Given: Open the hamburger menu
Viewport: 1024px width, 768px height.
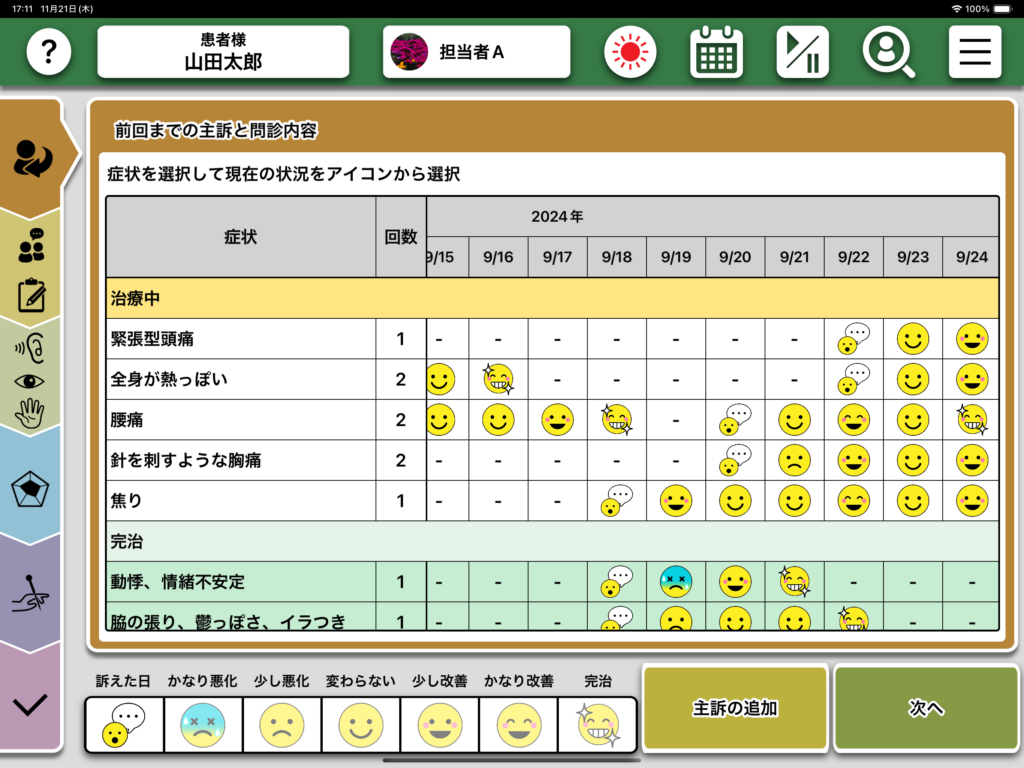Looking at the screenshot, I should click(x=974, y=52).
